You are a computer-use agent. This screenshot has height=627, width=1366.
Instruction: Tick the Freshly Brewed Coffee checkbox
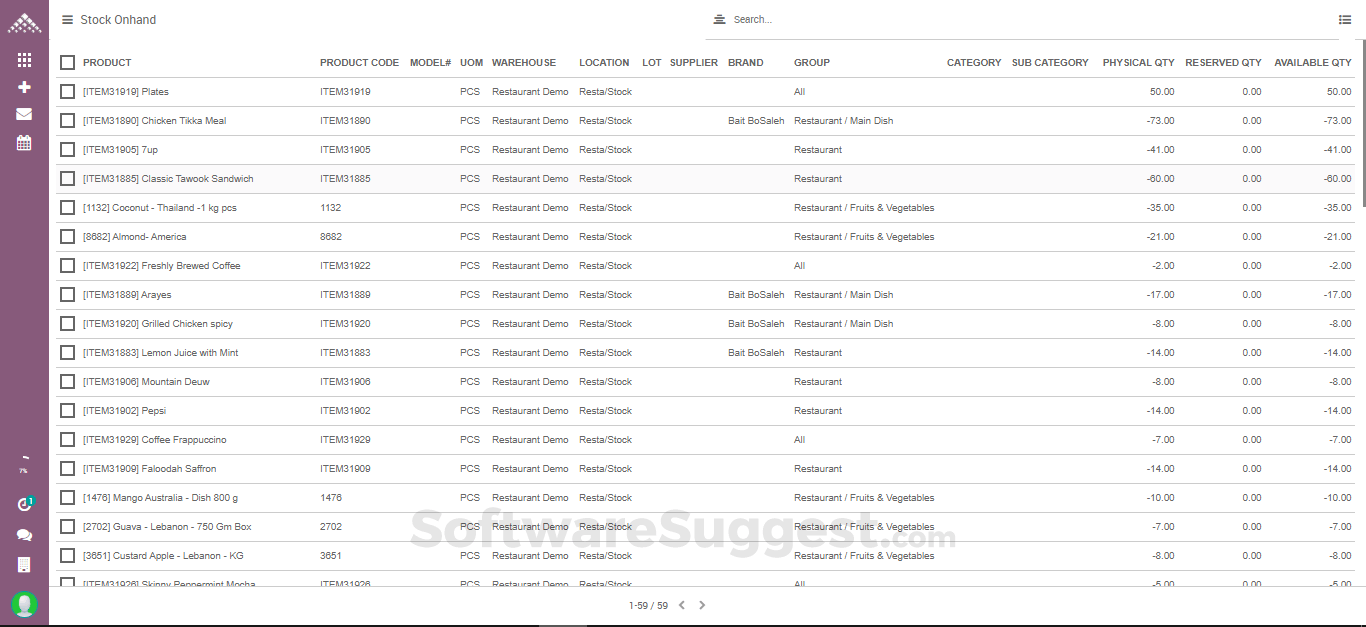[67, 266]
